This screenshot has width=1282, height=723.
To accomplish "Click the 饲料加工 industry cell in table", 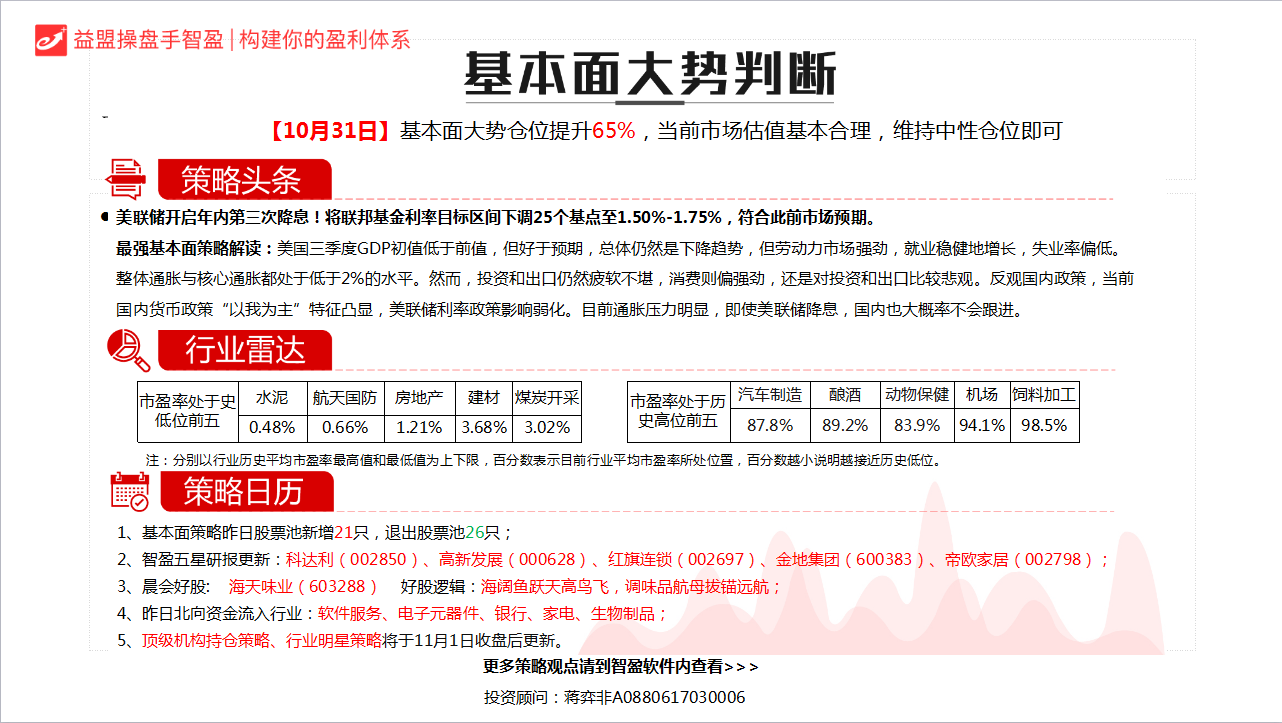I will tap(1044, 395).
